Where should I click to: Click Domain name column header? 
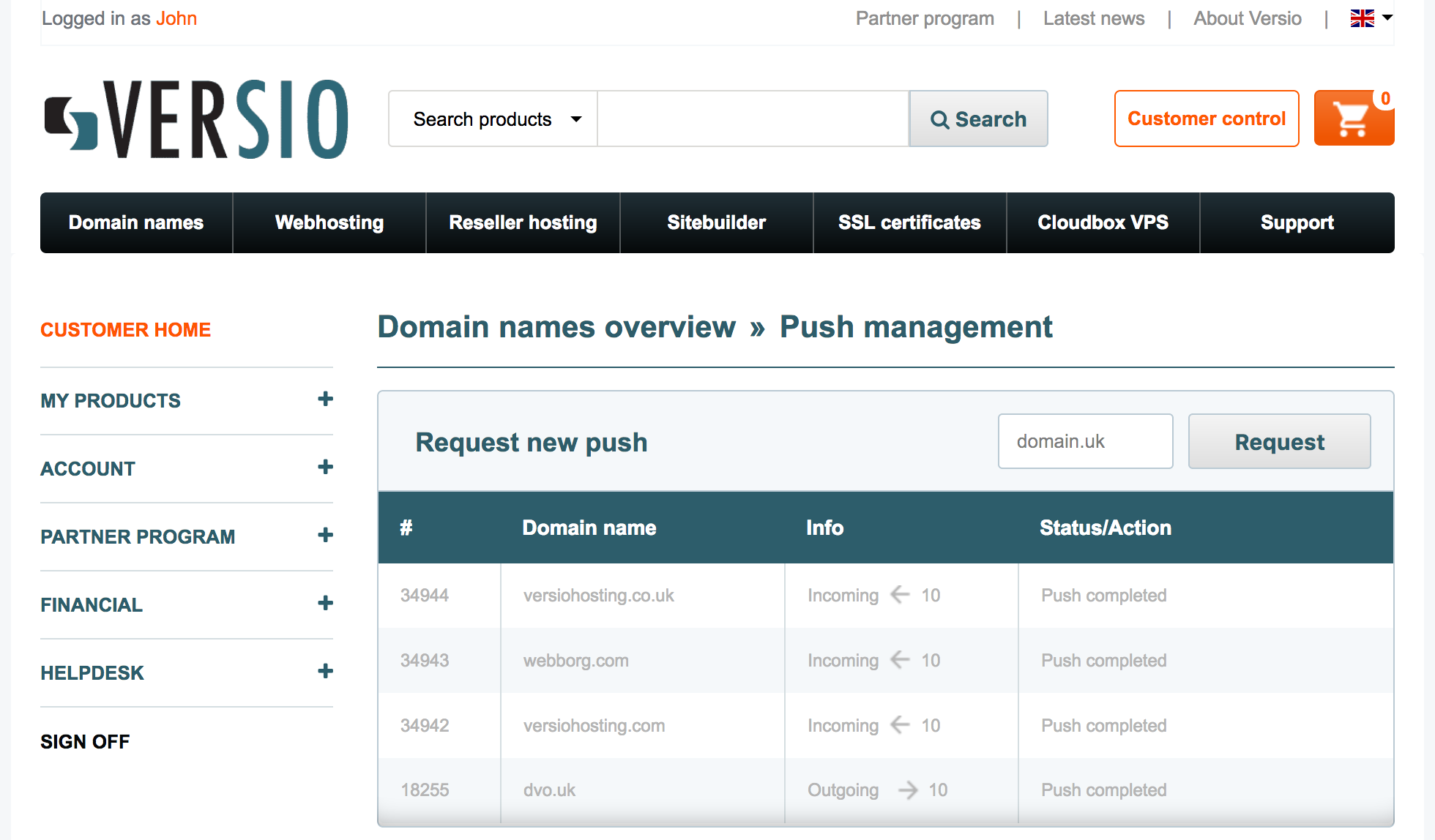(589, 528)
